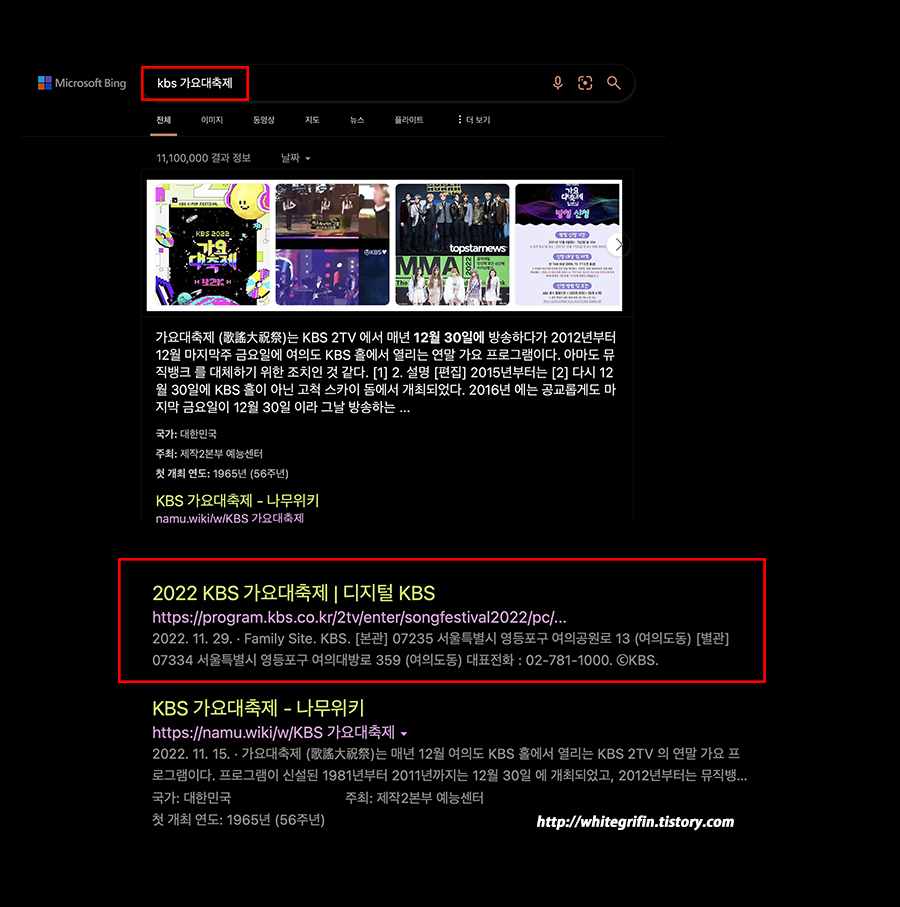
Task: Click the 2022. 11. 15. namu wiki snippet
Action: point(449,764)
